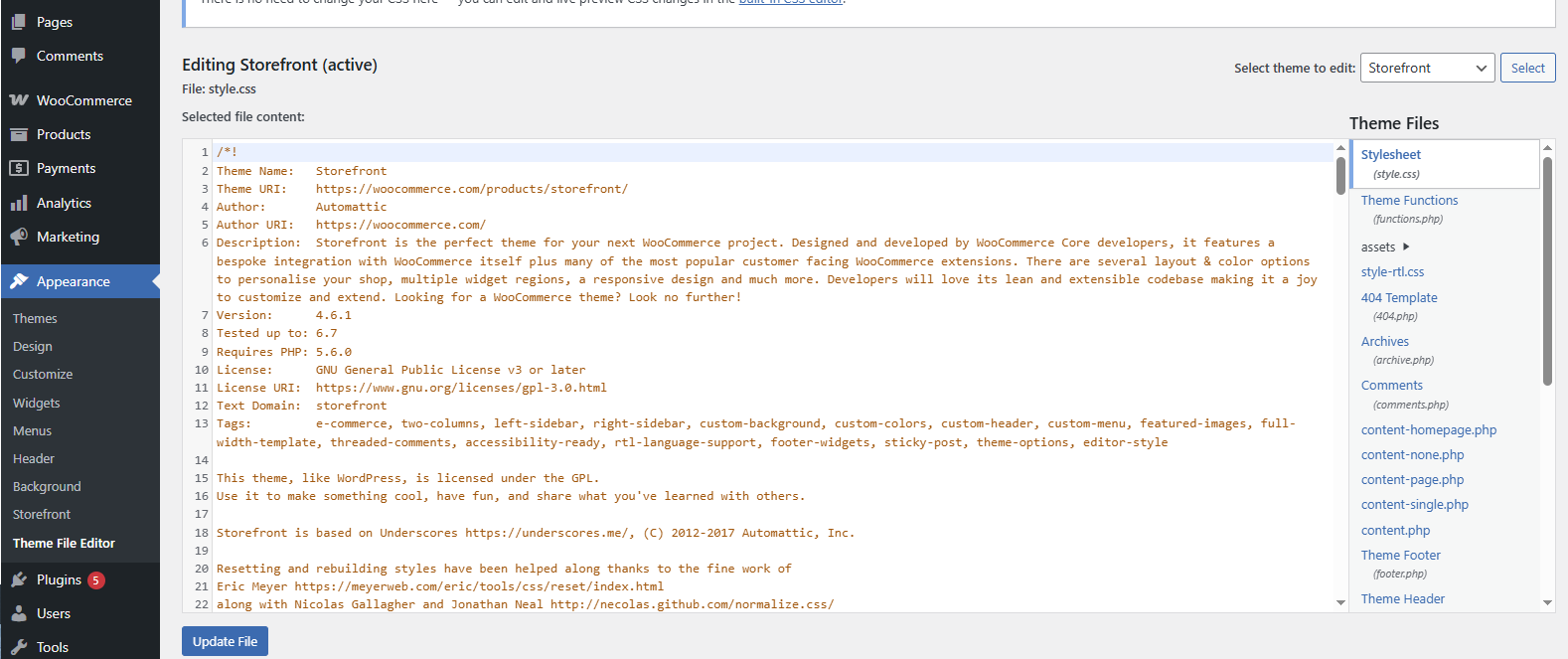Click the Comments speech bubble icon
Image resolution: width=1568 pixels, height=659 pixels.
point(19,56)
